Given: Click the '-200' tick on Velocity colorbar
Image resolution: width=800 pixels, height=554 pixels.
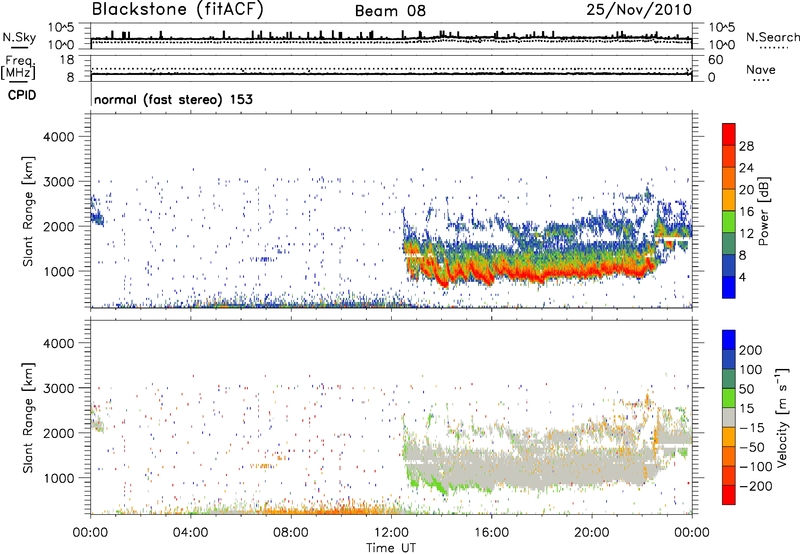Looking at the screenshot, I should click(756, 486).
